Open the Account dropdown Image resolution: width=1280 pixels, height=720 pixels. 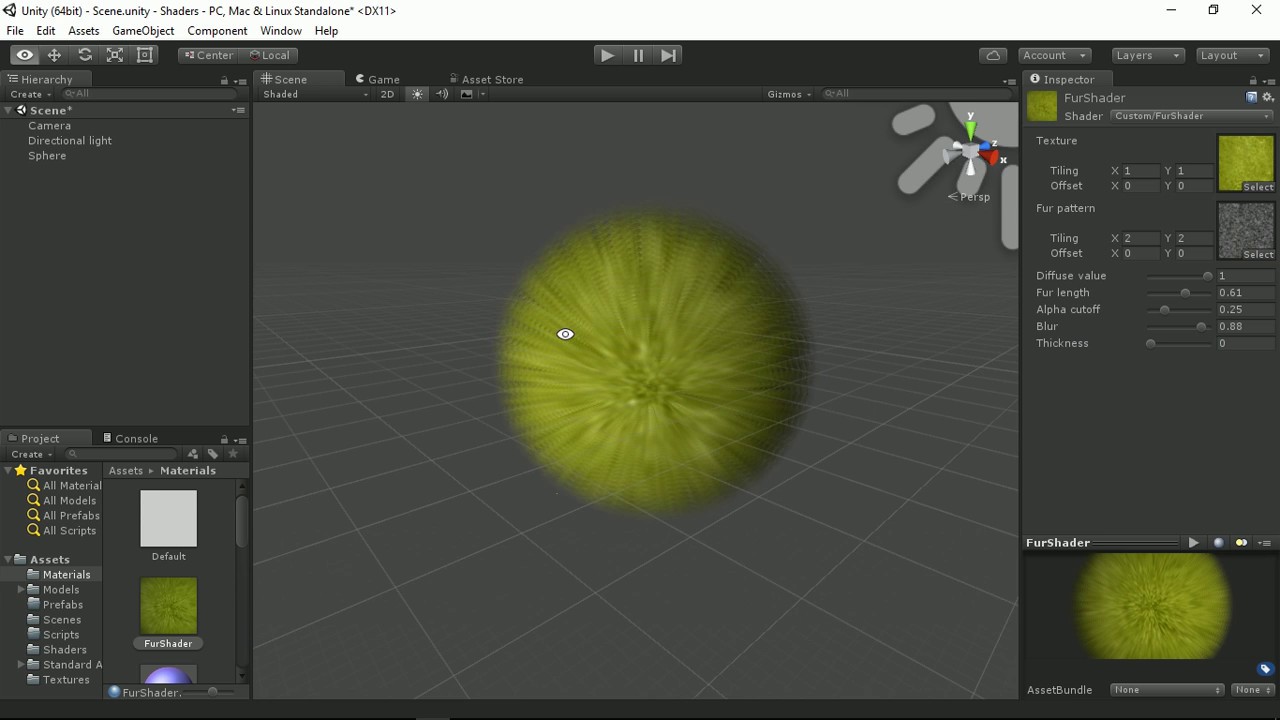1055,55
